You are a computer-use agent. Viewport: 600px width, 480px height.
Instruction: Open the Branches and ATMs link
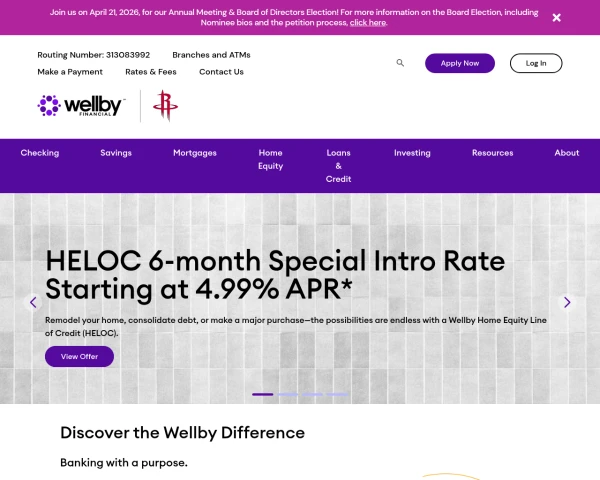[211, 55]
